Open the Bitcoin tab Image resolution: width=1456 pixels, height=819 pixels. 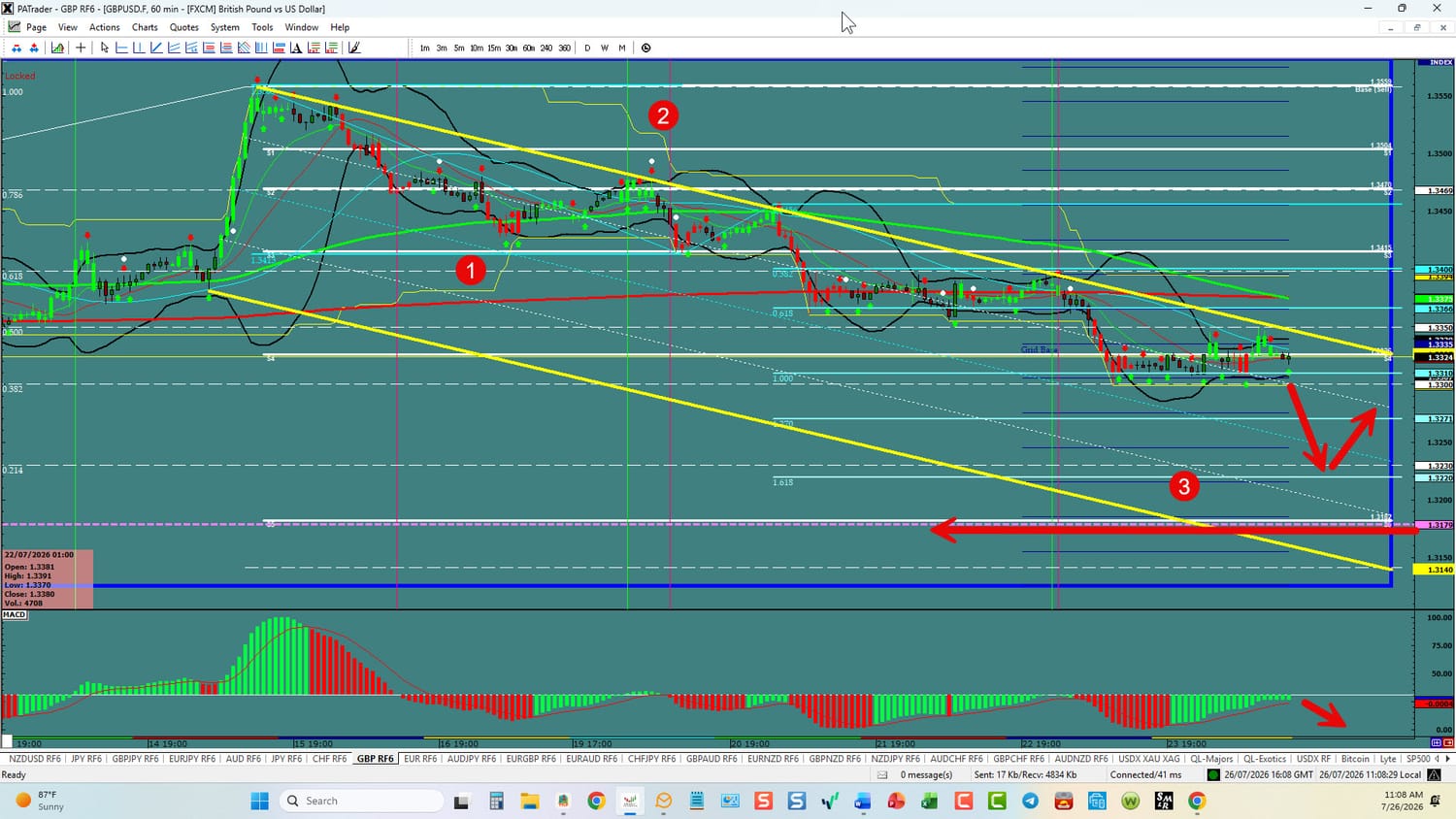click(1355, 759)
